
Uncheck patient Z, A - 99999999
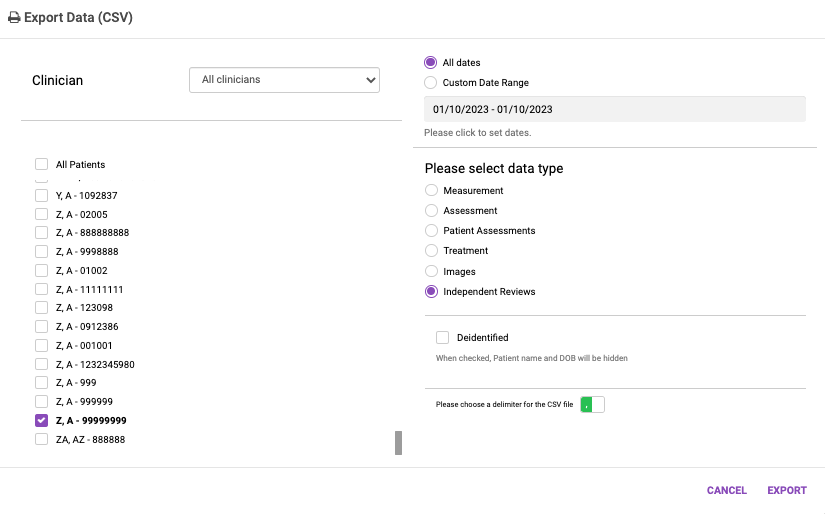42,420
